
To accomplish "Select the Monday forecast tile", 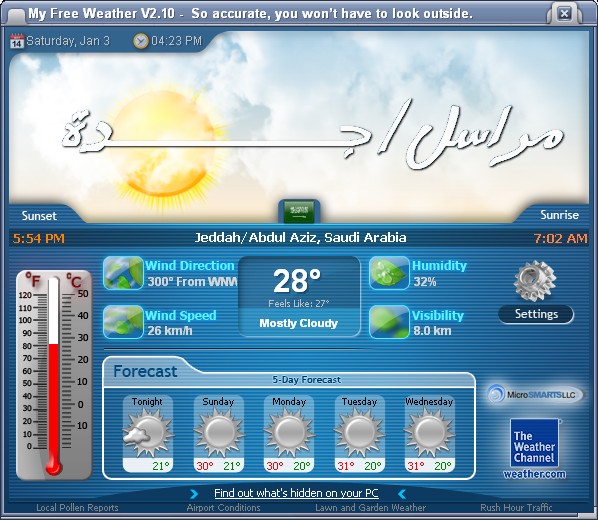I will tap(289, 434).
